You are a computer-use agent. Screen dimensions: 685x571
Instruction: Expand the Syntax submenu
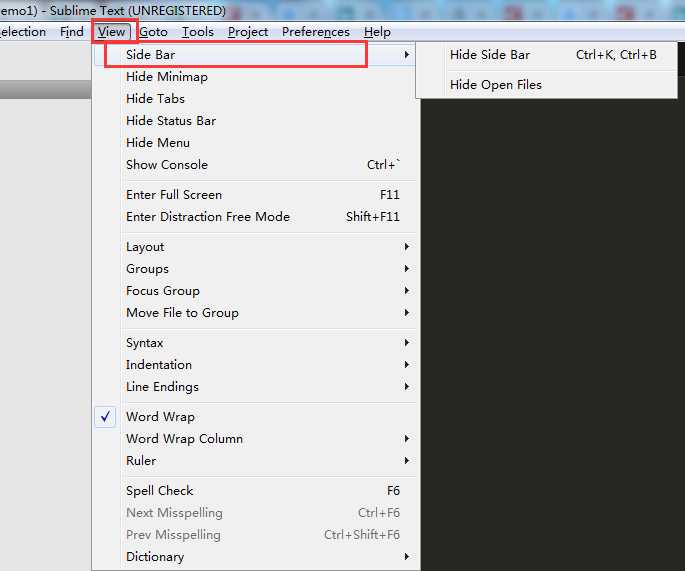pyautogui.click(x=255, y=343)
